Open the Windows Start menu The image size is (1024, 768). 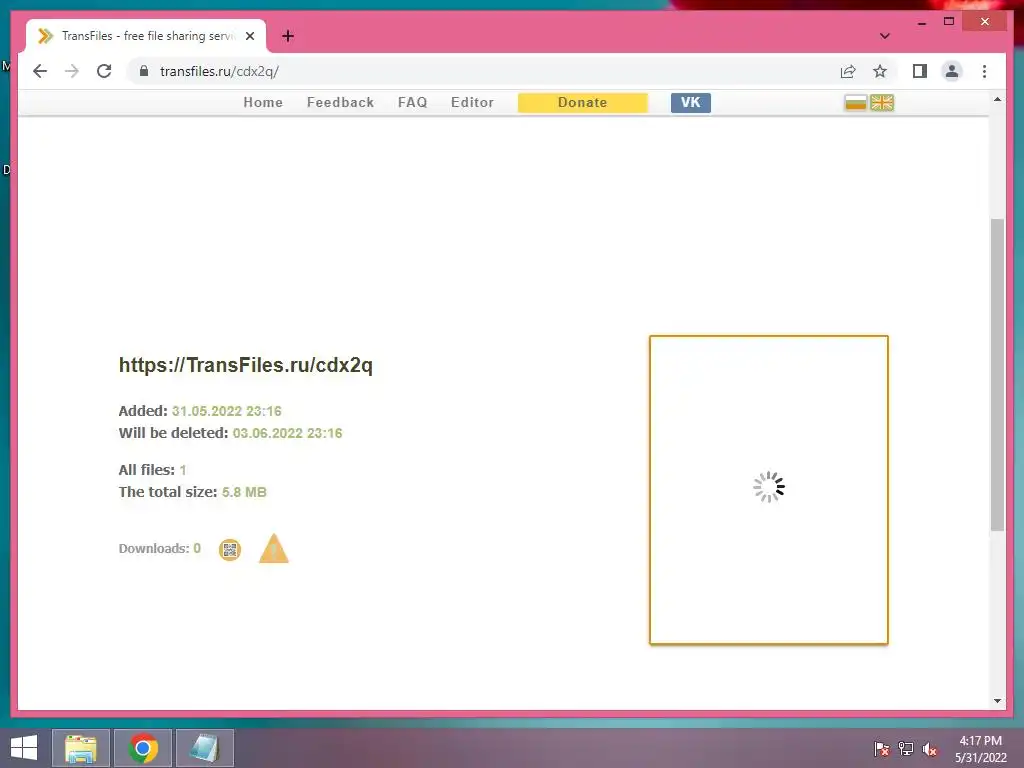pos(24,748)
